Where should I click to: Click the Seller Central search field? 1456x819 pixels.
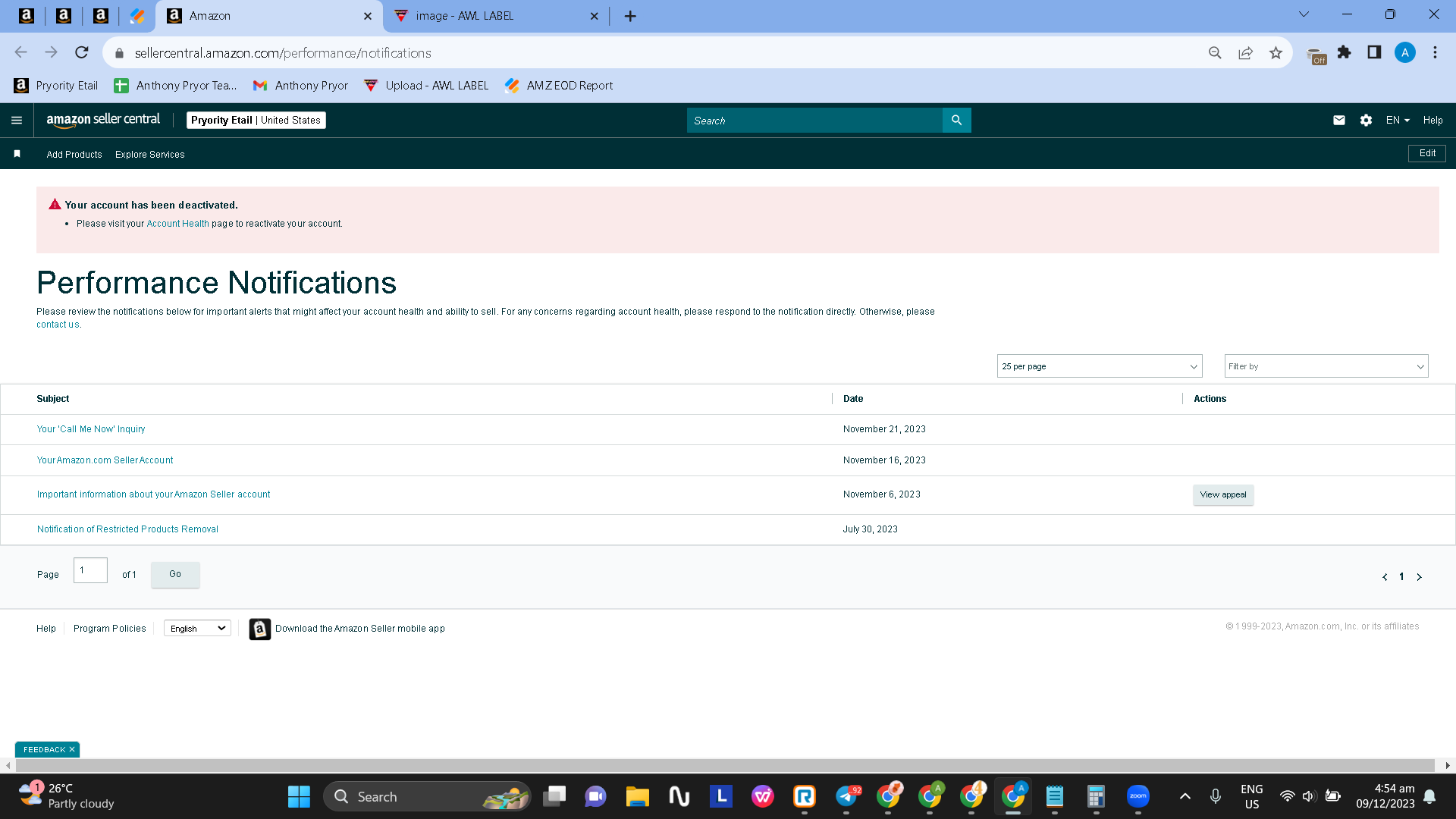[814, 121]
